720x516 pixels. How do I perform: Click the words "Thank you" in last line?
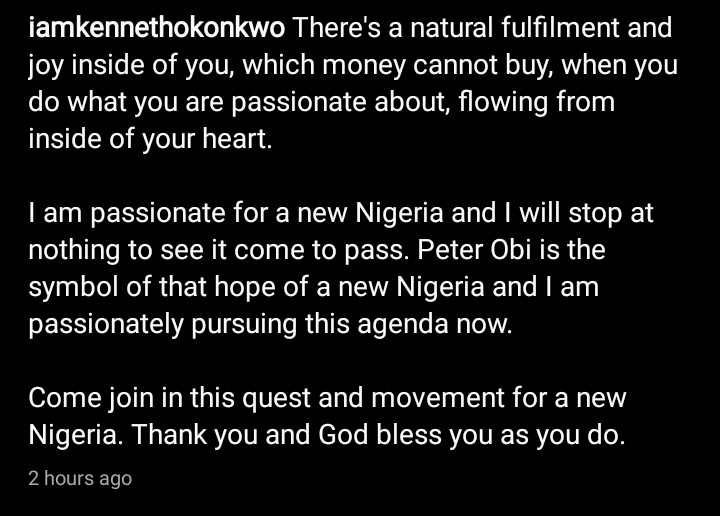point(195,435)
